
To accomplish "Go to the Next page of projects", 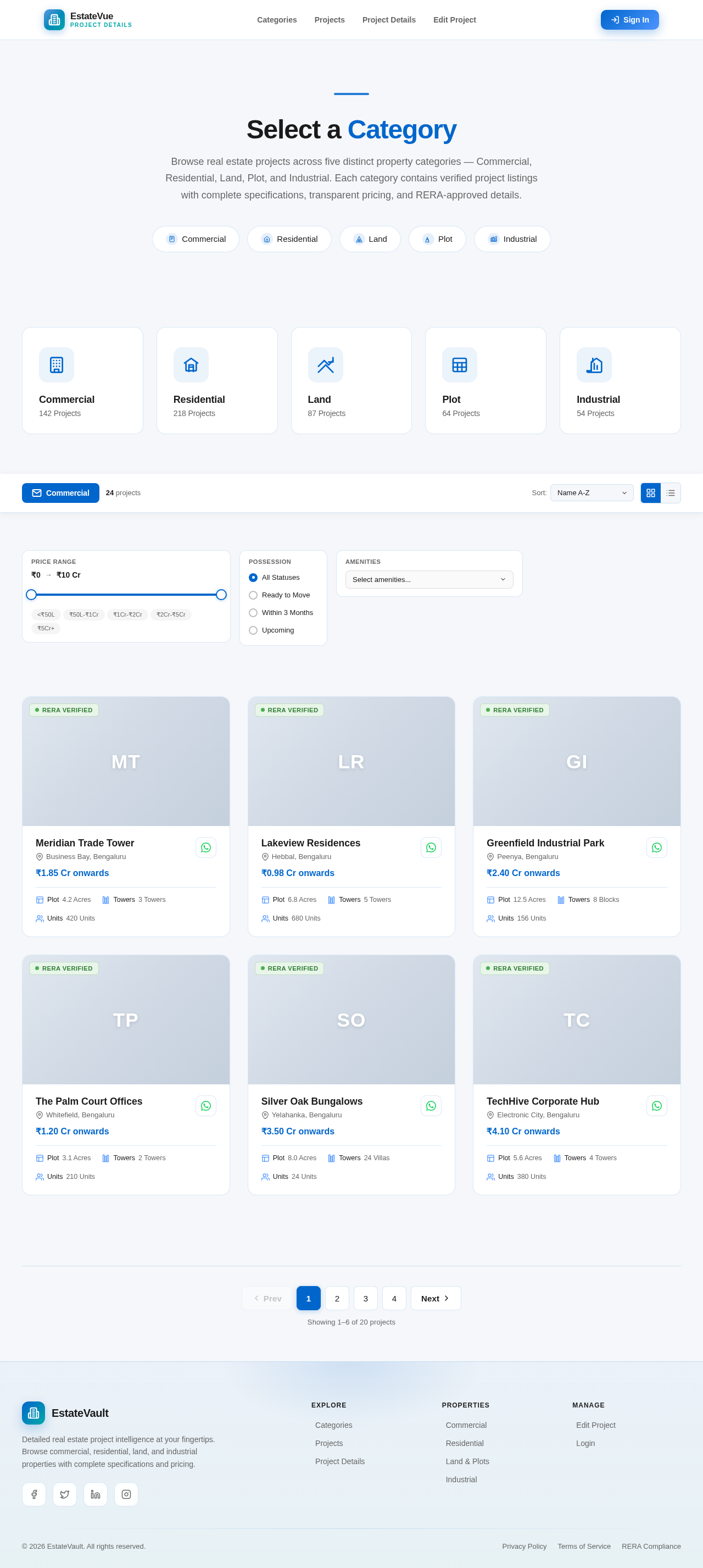I will pos(436,1298).
